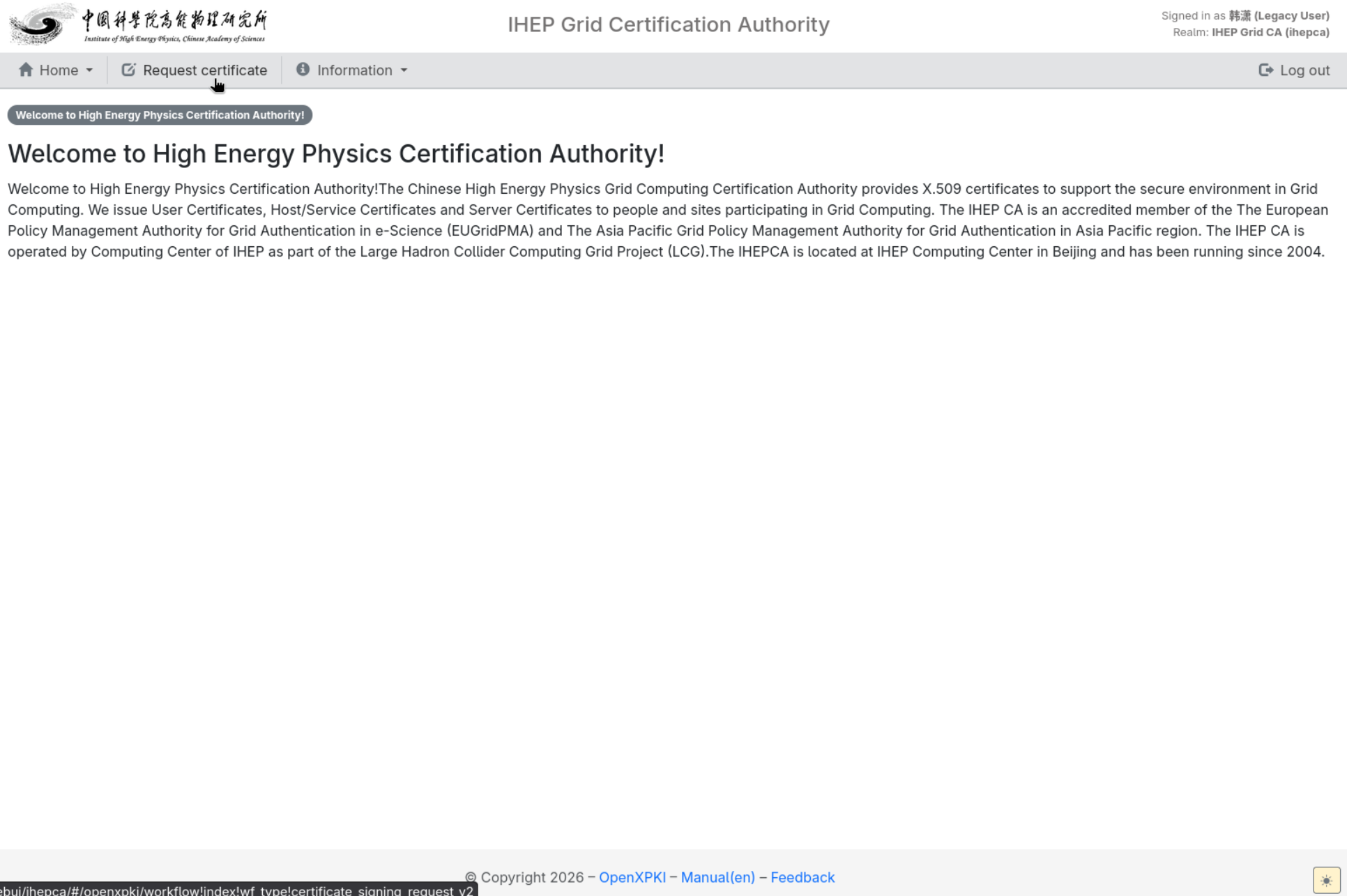Viewport: 1347px width, 896px height.
Task: Follow the Feedback footer link
Action: click(802, 877)
